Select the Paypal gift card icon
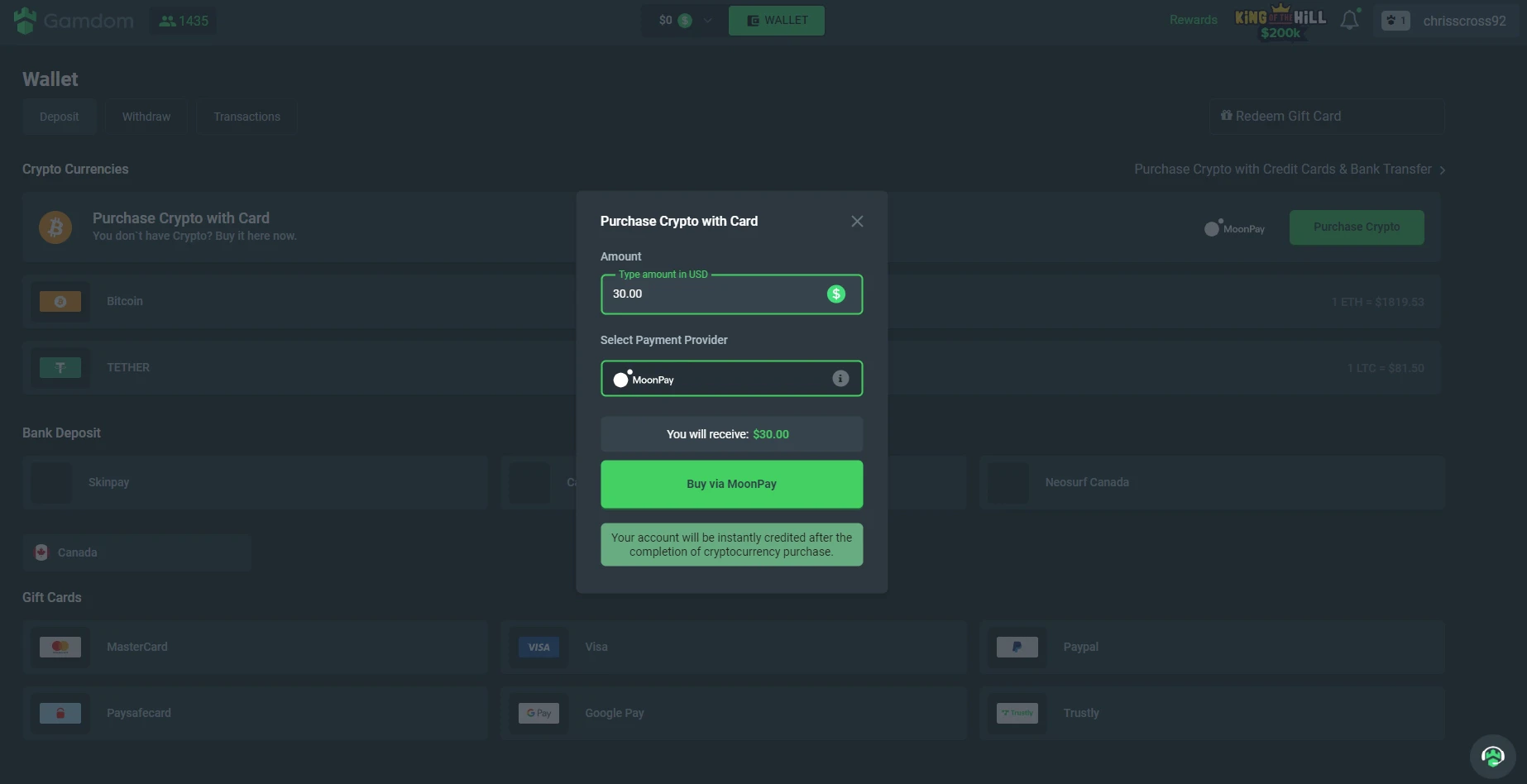 tap(1017, 647)
